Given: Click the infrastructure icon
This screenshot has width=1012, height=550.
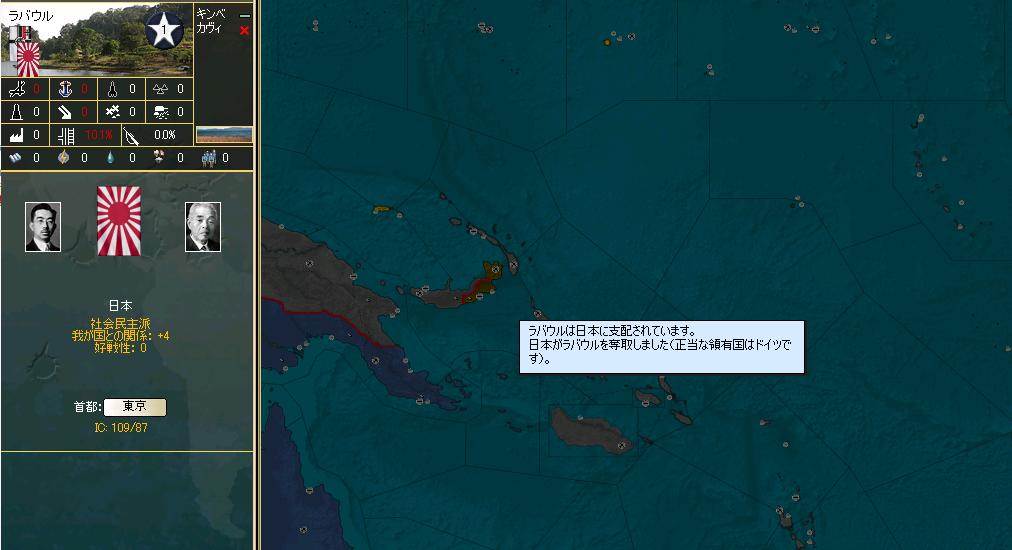Looking at the screenshot, I should pyautogui.click(x=66, y=136).
